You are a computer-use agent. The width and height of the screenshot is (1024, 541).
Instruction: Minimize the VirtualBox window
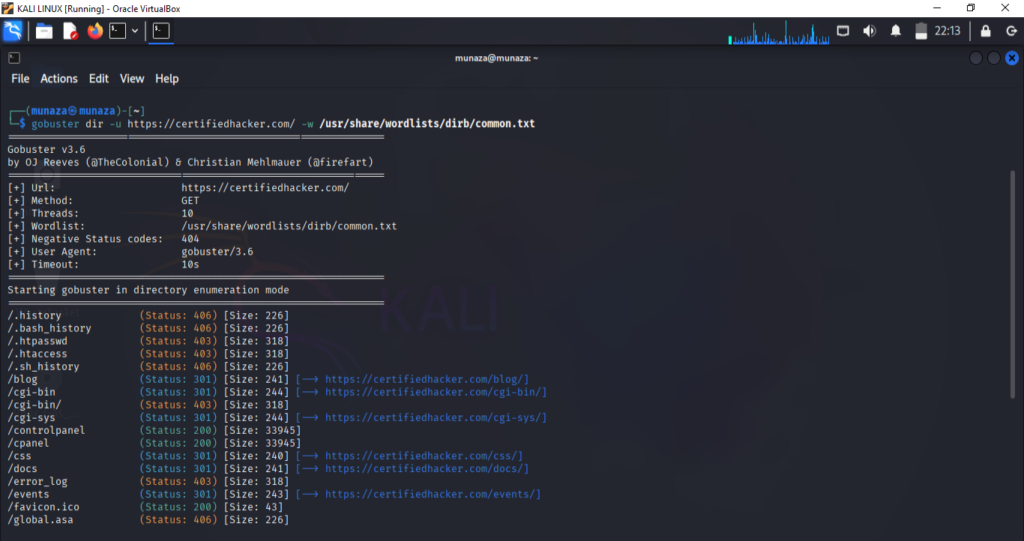[937, 8]
